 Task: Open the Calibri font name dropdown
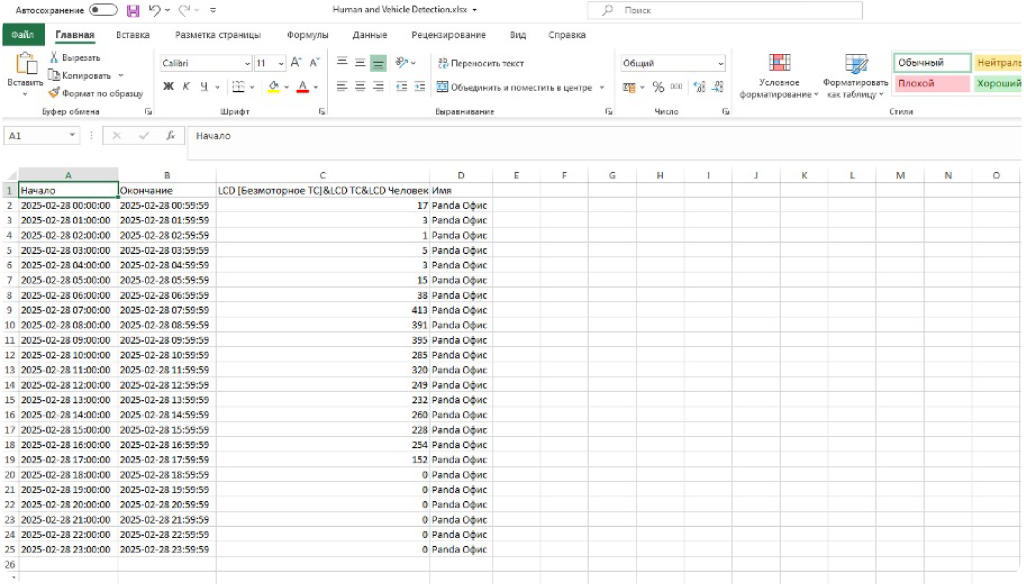coord(247,62)
